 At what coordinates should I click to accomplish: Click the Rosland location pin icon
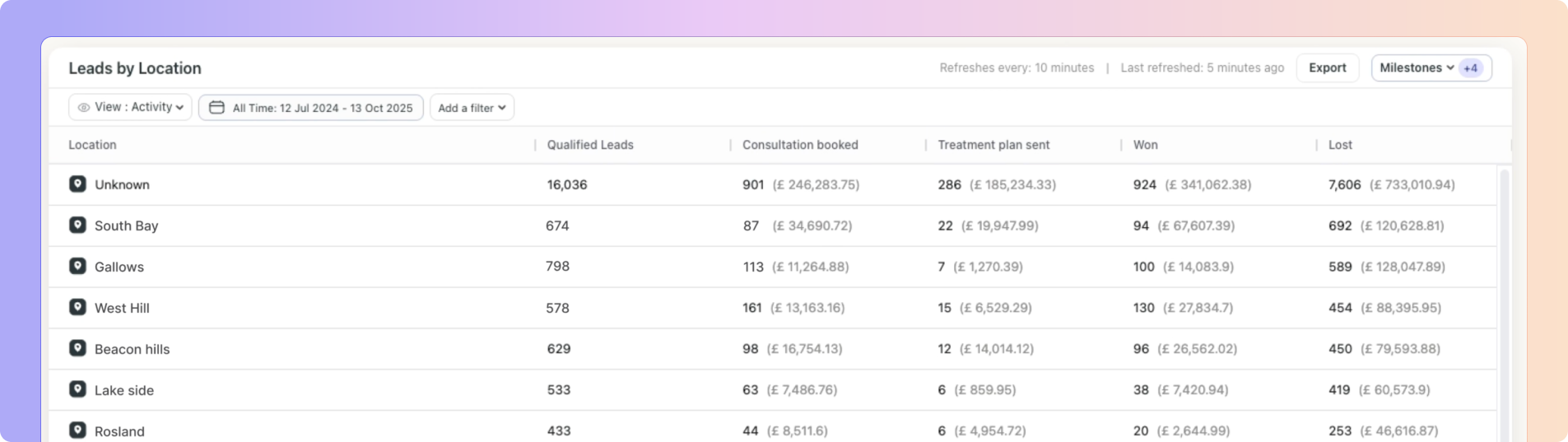[x=77, y=430]
